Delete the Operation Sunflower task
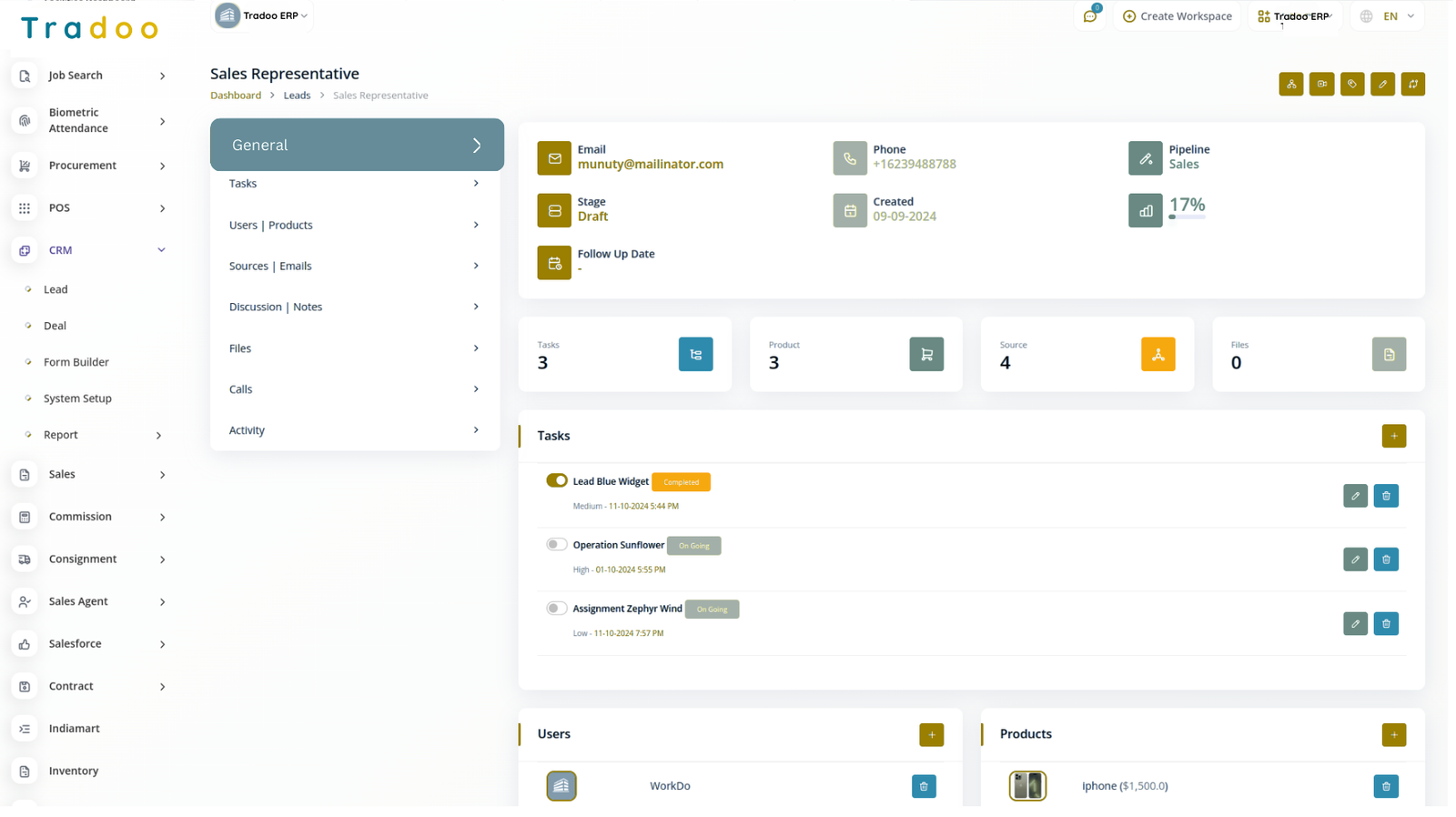 (x=1386, y=560)
